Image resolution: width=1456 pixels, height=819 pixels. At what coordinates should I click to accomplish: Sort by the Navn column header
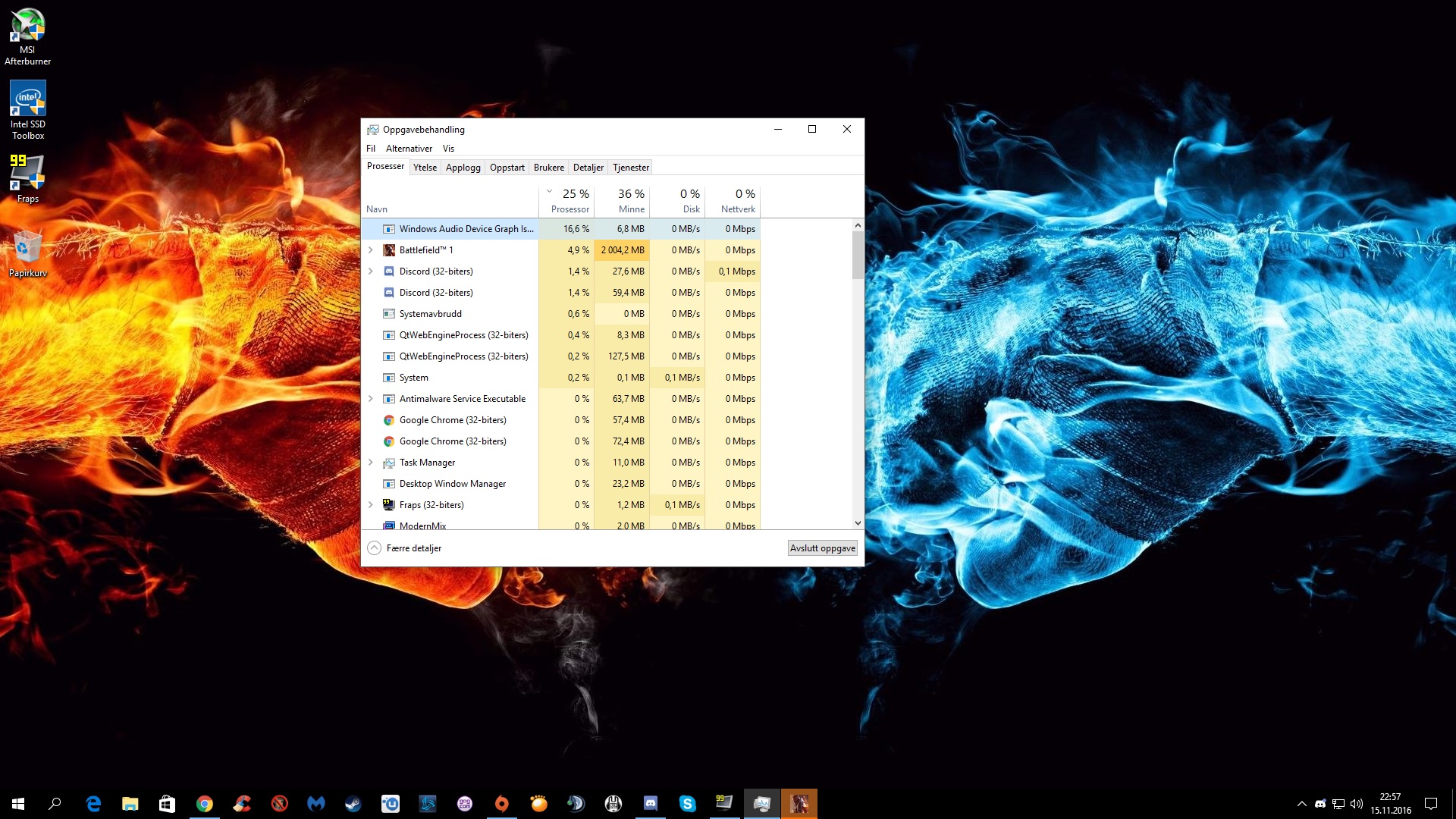coord(450,202)
